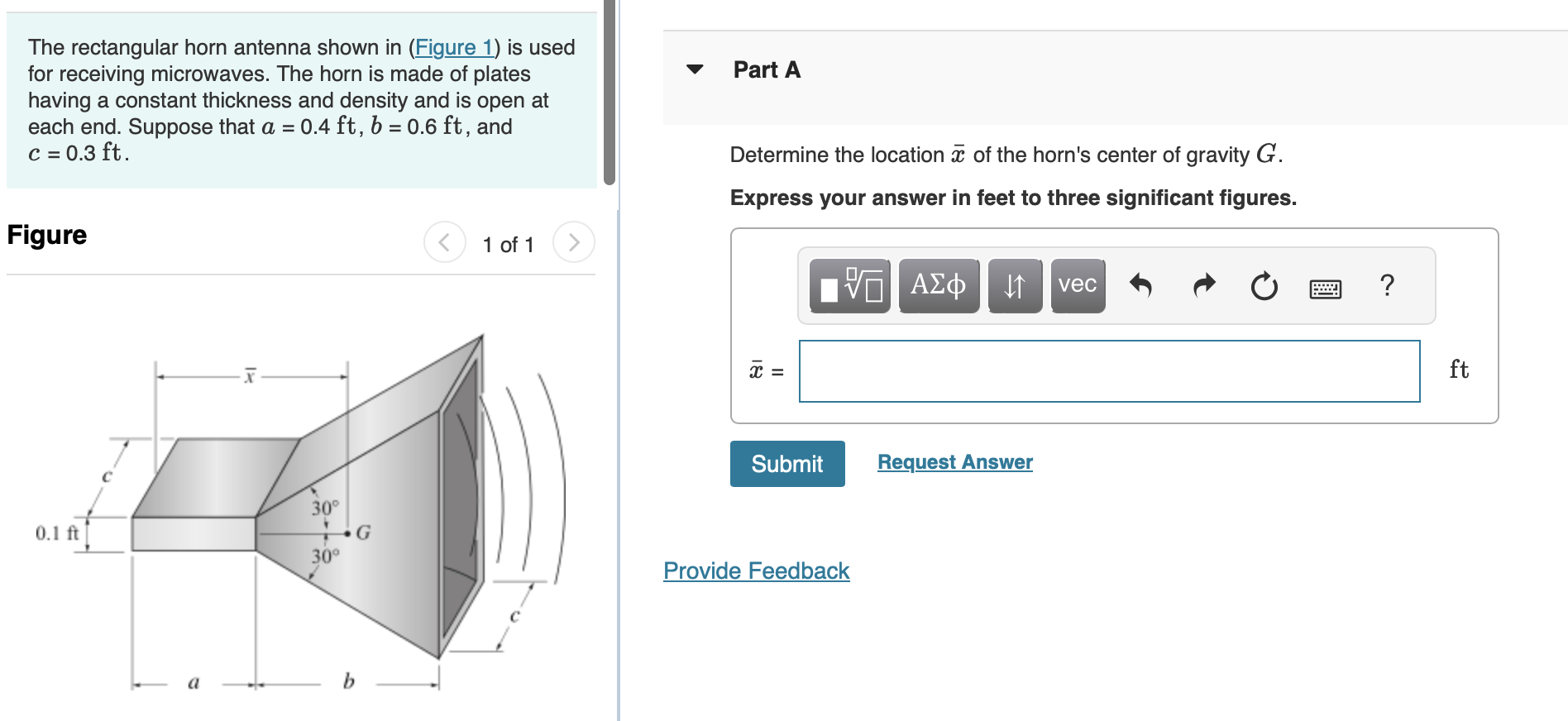Insert a vector using the vec button
1568x721 pixels.
[1077, 285]
